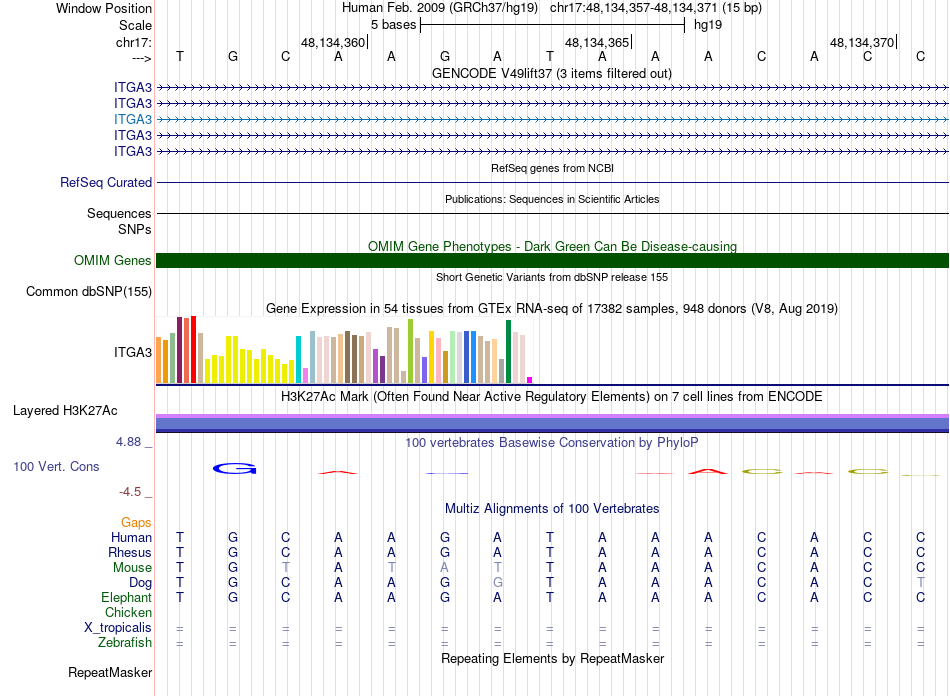
Task: Click the 48,134,360 position marker
Action: (333, 42)
